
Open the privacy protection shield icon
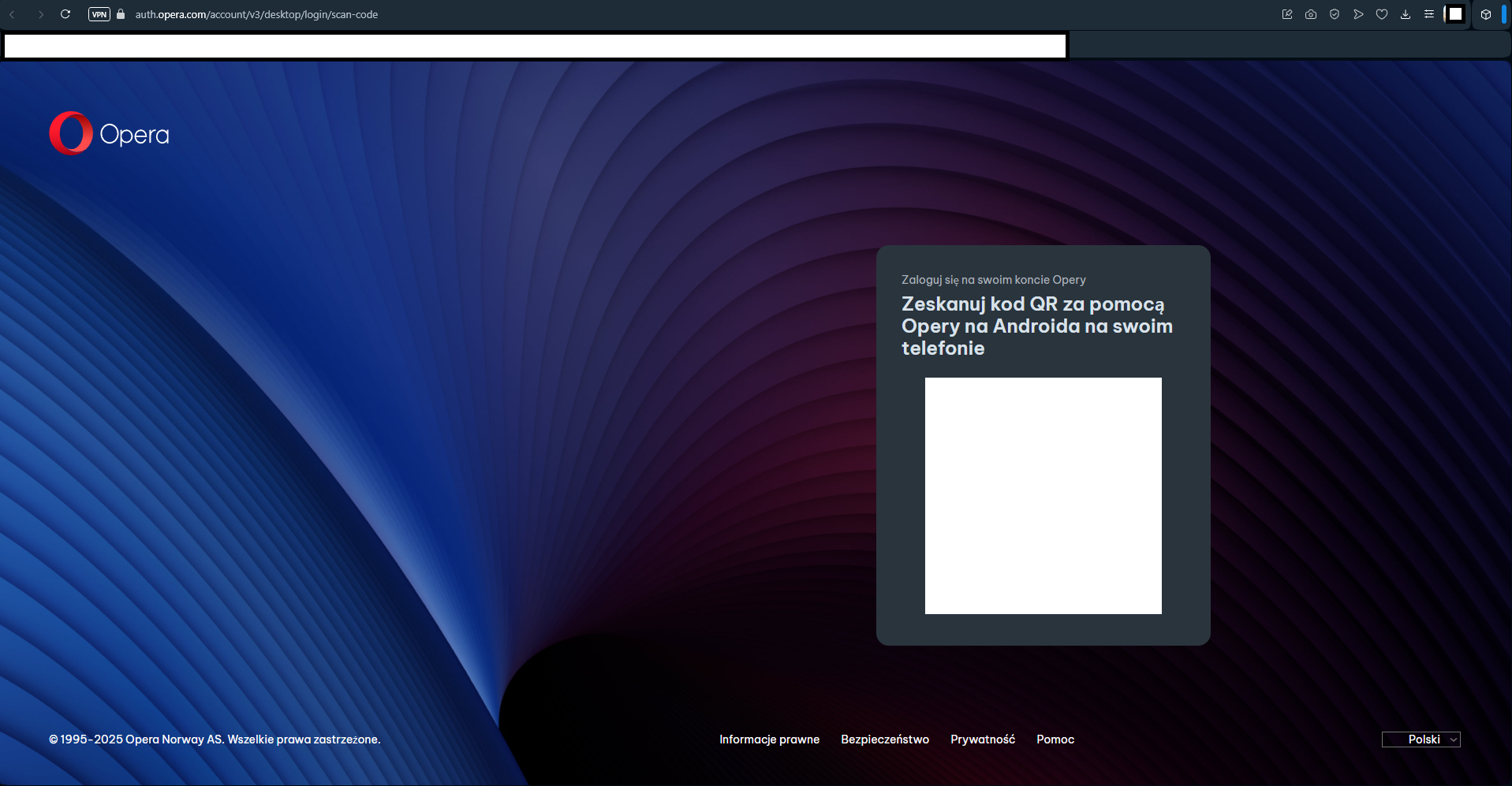click(x=1335, y=14)
